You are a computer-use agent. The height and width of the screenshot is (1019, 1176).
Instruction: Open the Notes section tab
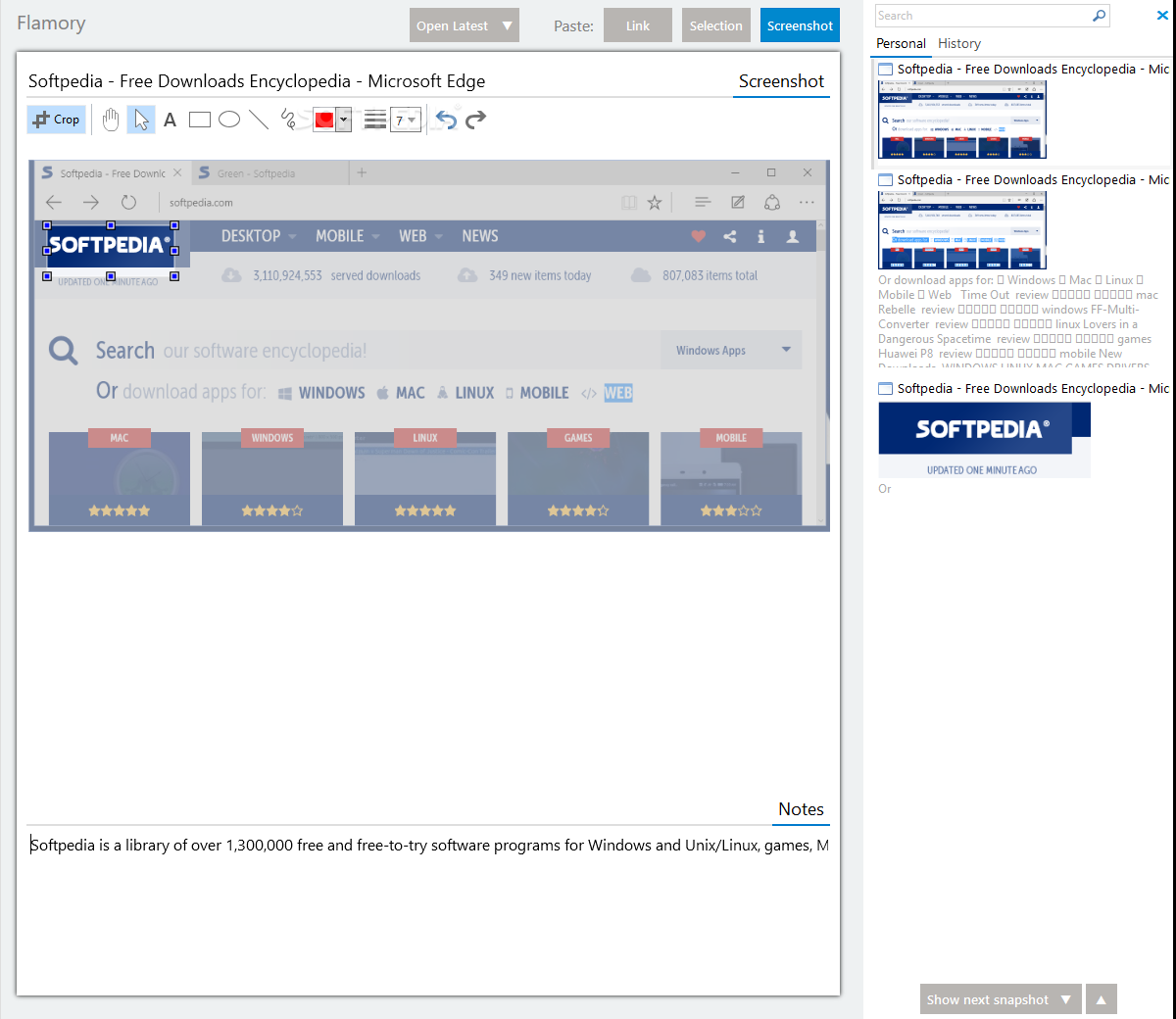[x=801, y=809]
